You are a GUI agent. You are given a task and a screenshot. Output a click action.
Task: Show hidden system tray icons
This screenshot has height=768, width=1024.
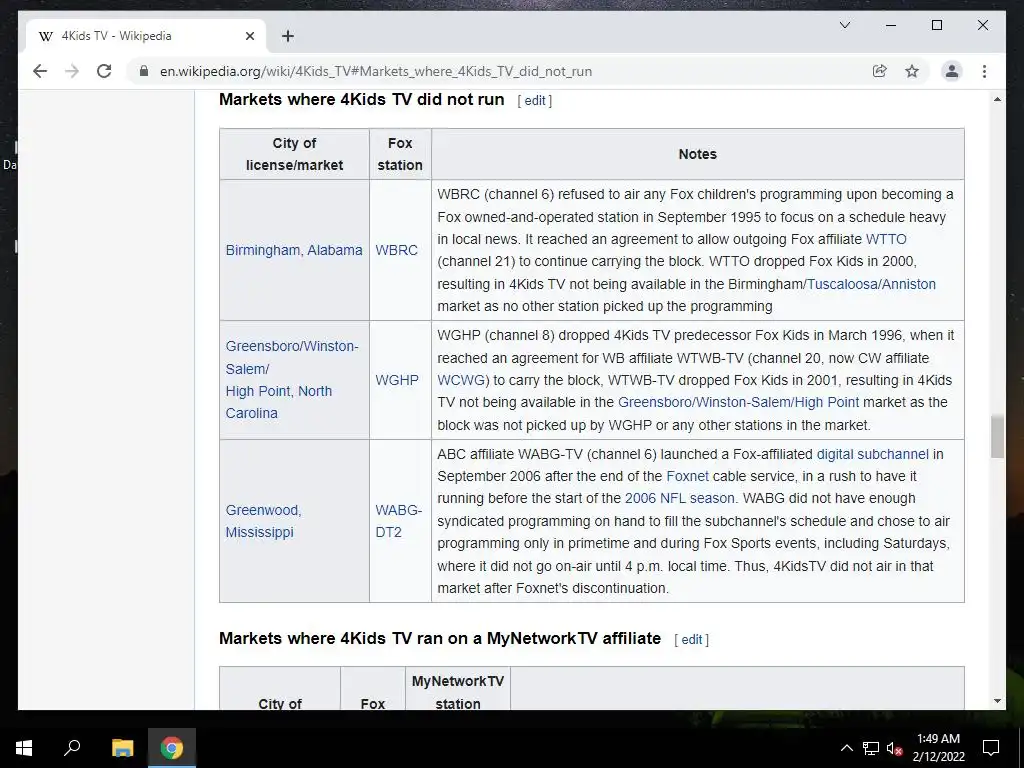point(846,748)
